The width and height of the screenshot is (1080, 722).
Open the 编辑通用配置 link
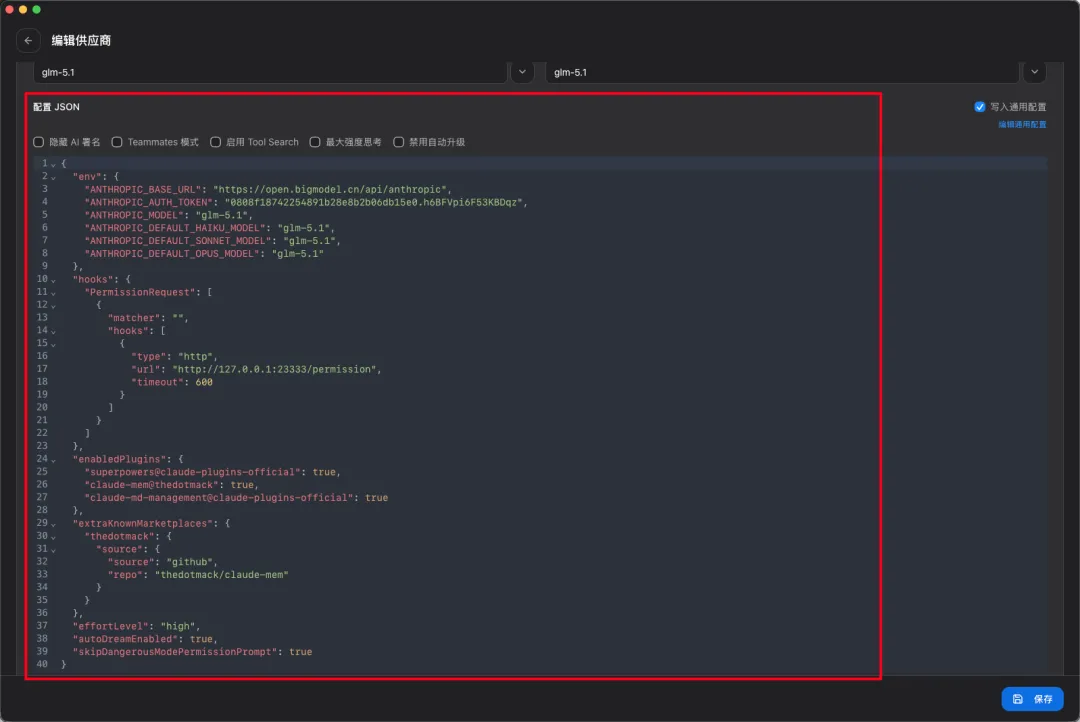[x=1021, y=125]
